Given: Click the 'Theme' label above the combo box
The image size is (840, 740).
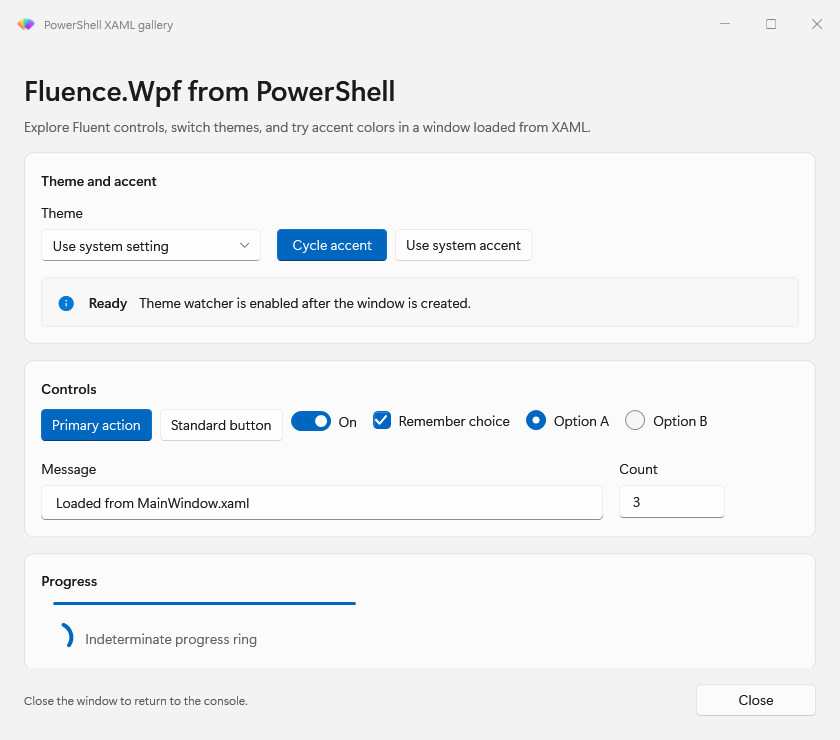Looking at the screenshot, I should 62,213.
